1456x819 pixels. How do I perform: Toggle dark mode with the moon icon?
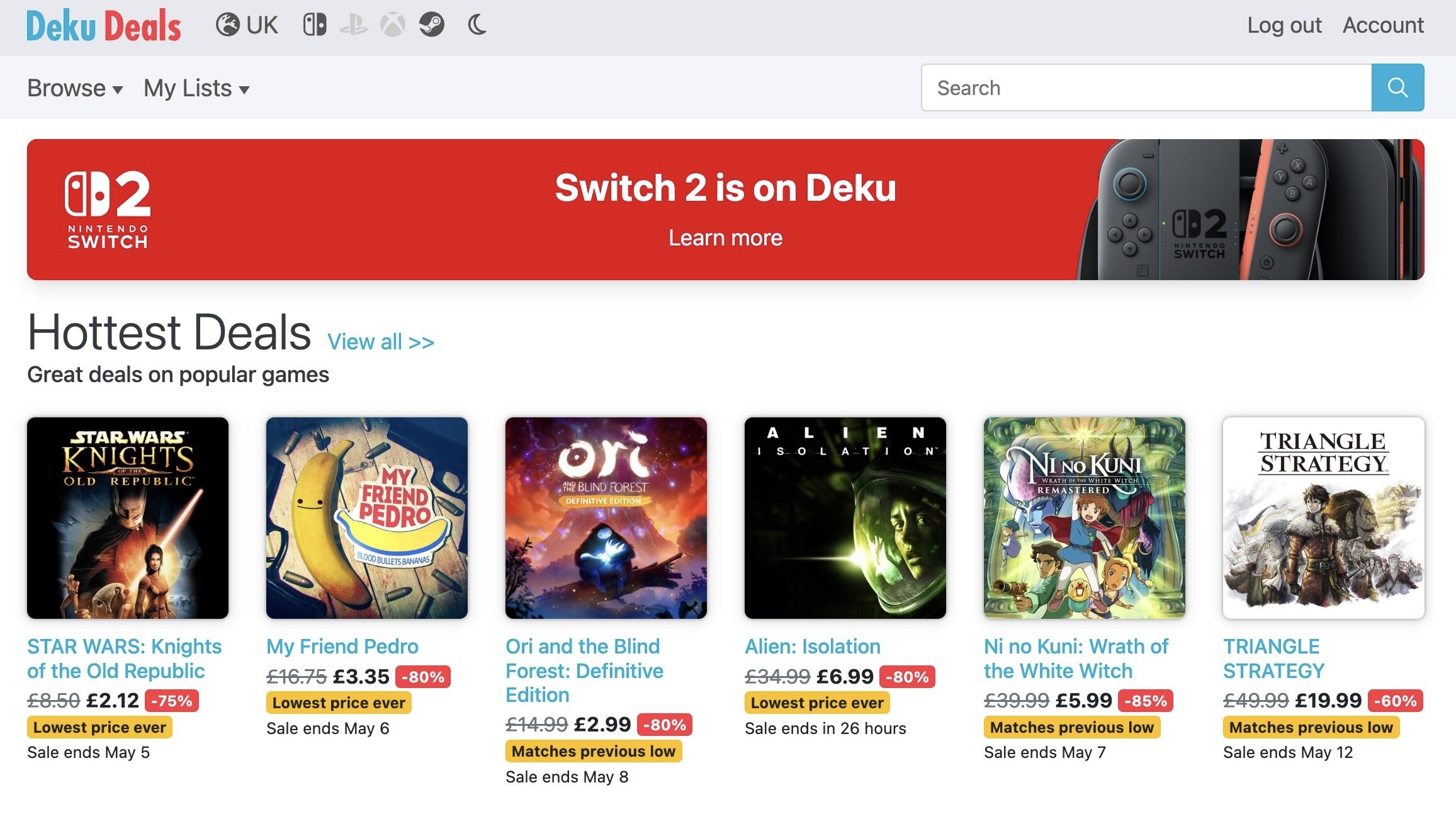pos(477,25)
